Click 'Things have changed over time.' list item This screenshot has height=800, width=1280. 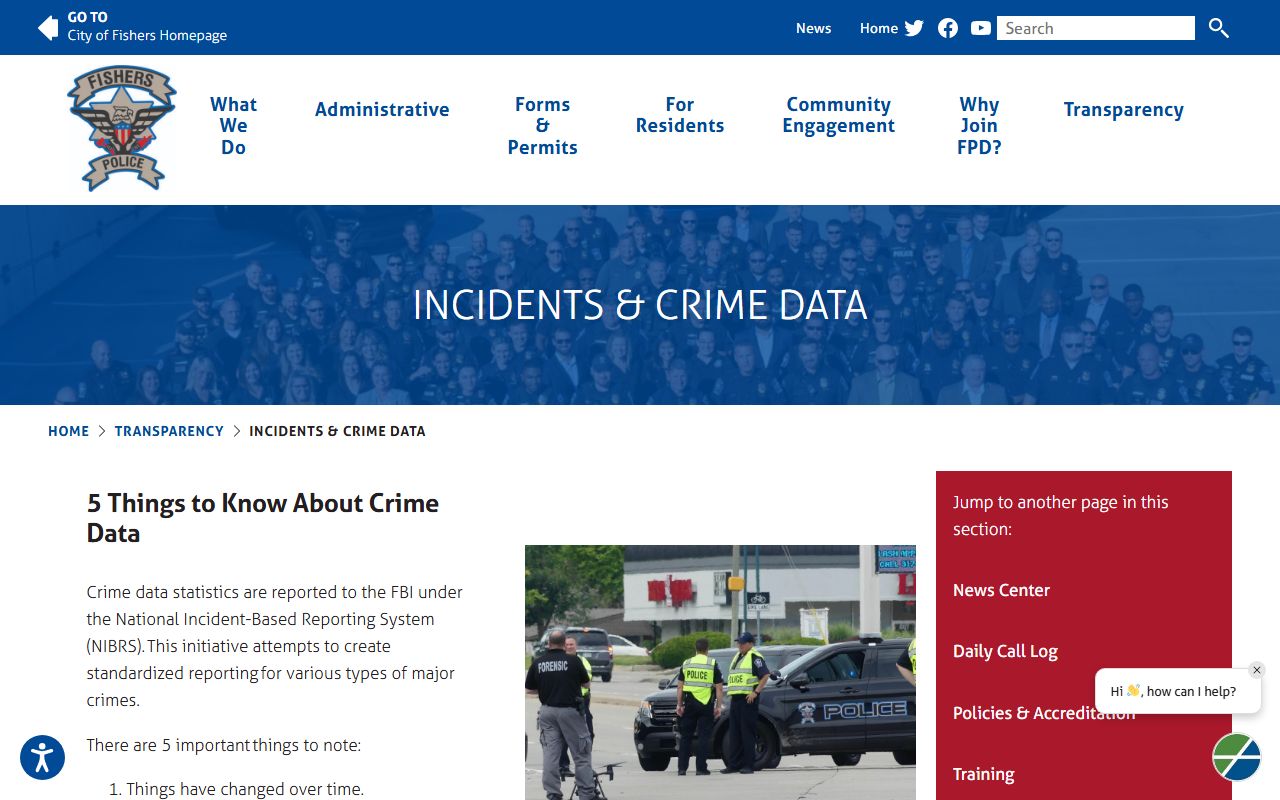[245, 789]
